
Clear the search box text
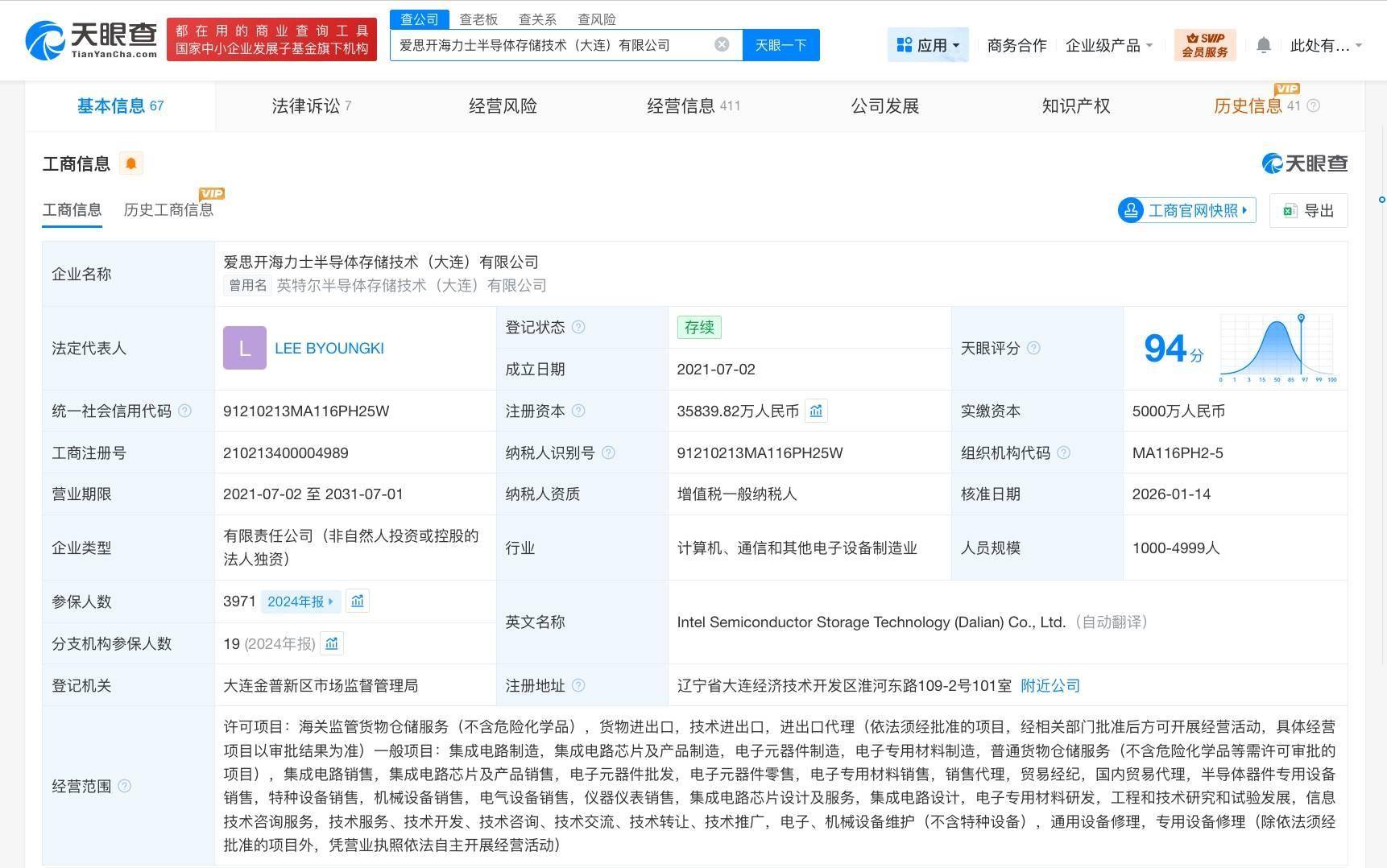(722, 44)
